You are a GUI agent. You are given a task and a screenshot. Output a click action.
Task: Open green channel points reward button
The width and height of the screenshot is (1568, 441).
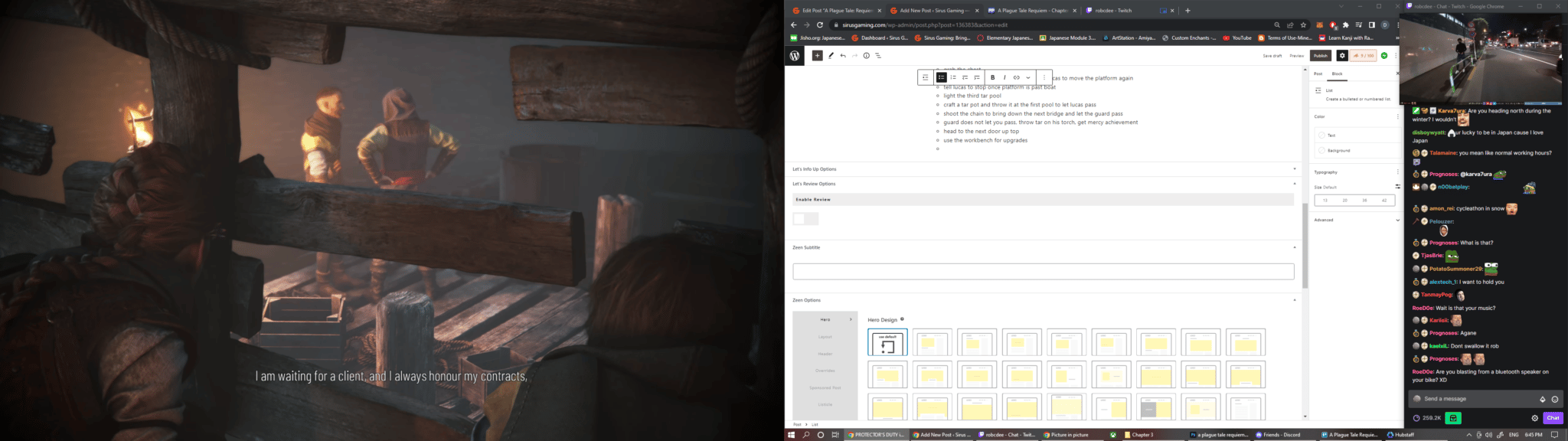1453,418
